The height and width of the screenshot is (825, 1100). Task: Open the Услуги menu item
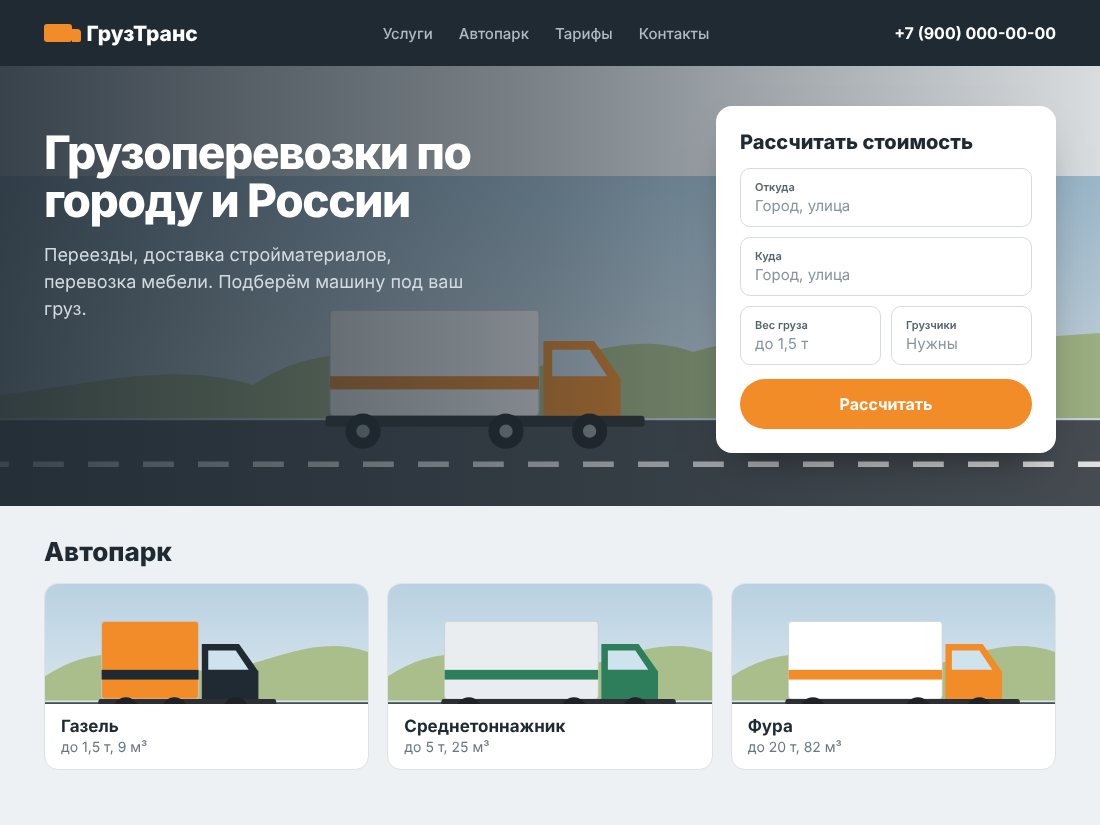click(x=408, y=34)
